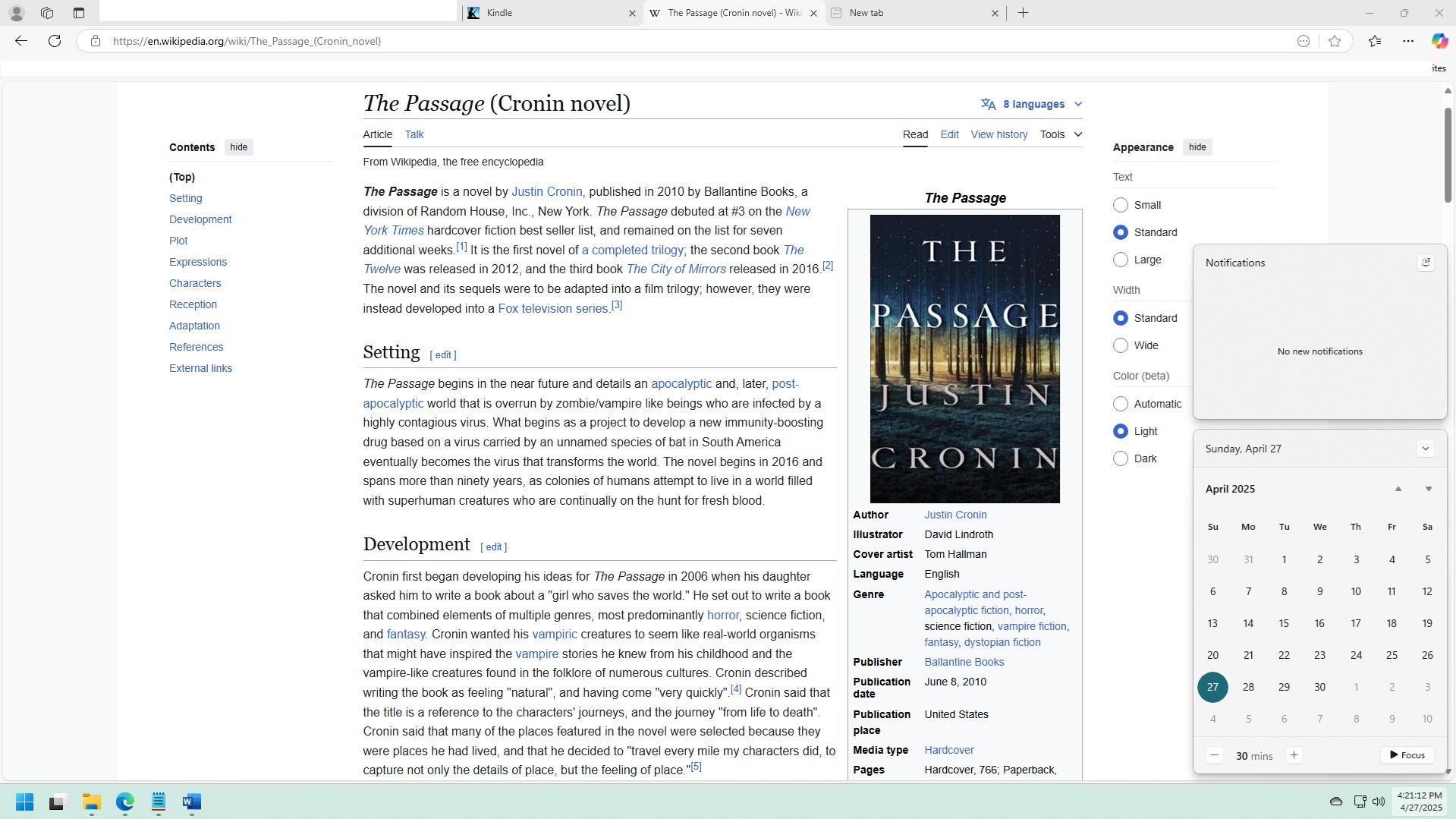Open a new browser tab

(x=1023, y=13)
